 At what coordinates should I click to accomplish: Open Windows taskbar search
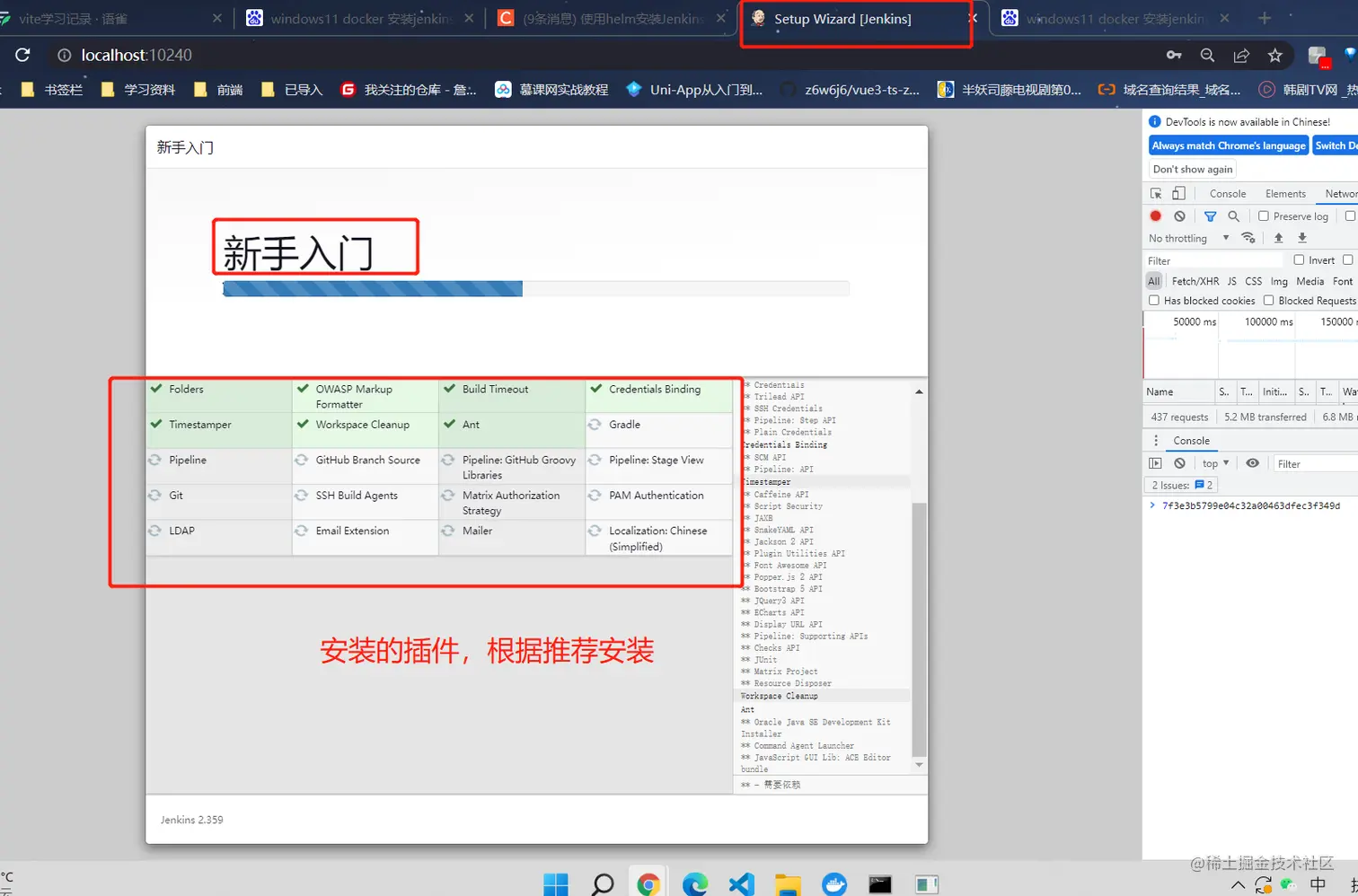(x=603, y=884)
